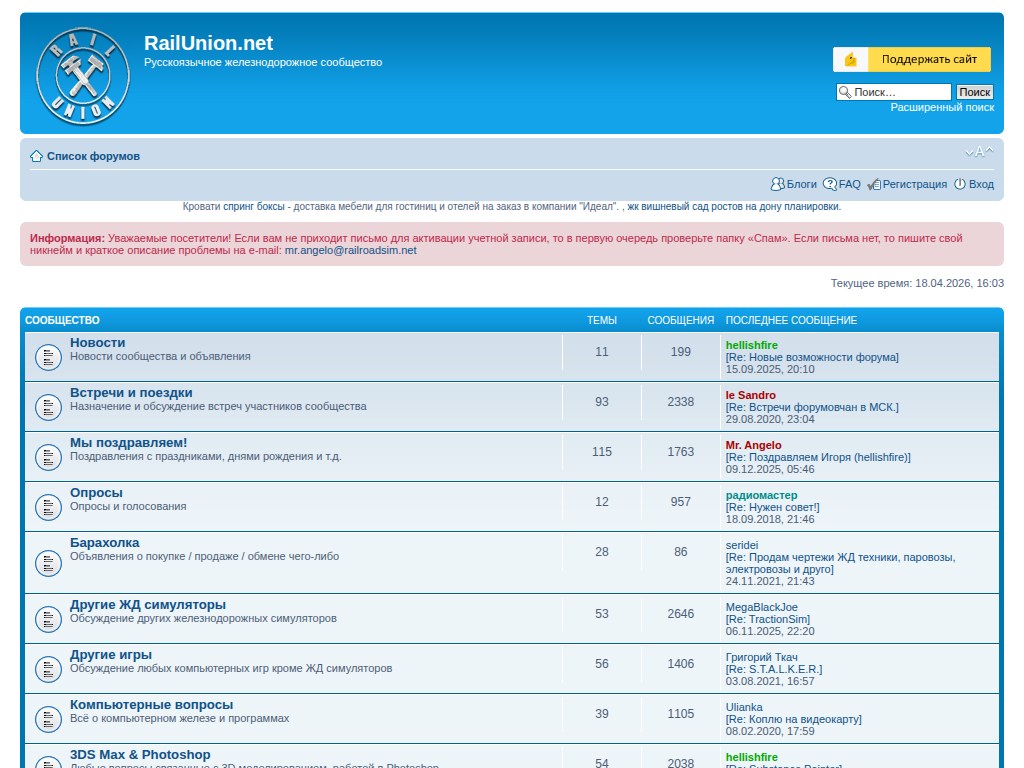The width and height of the screenshot is (1024, 768).
Task: Open last post Re: TractionSim
Action: click(x=767, y=619)
